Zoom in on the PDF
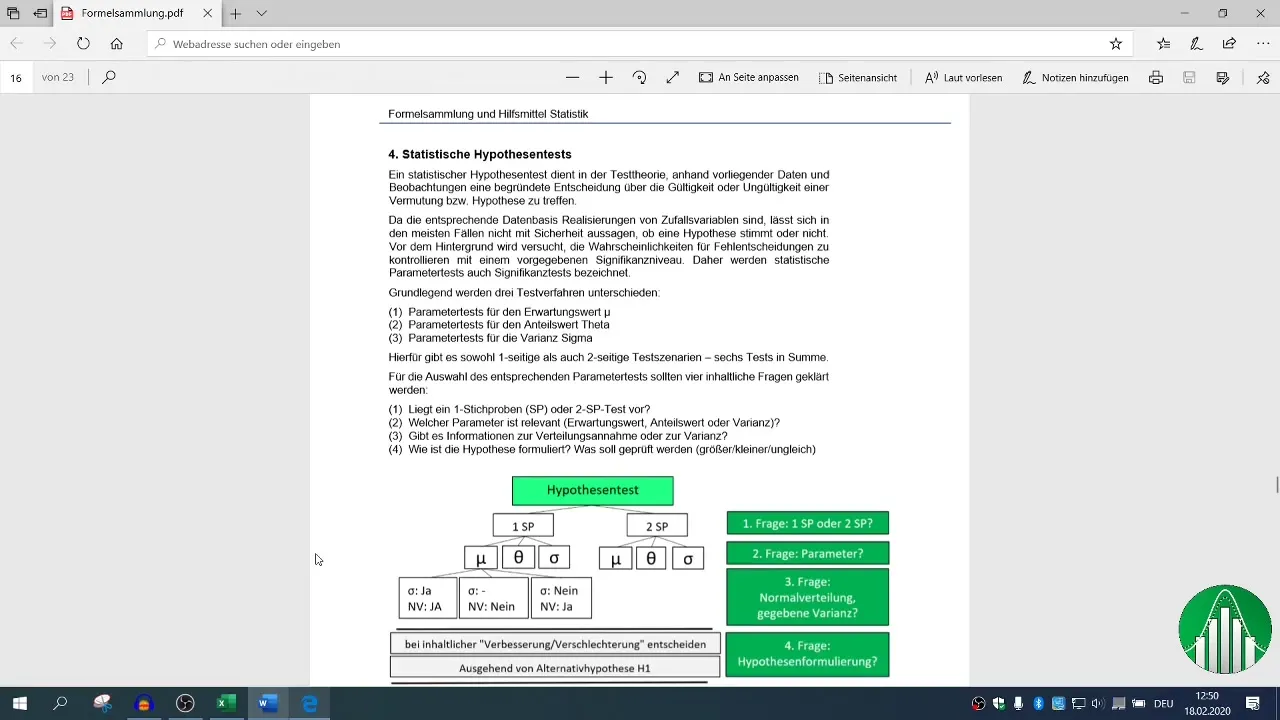This screenshot has height=720, width=1280. 606,77
